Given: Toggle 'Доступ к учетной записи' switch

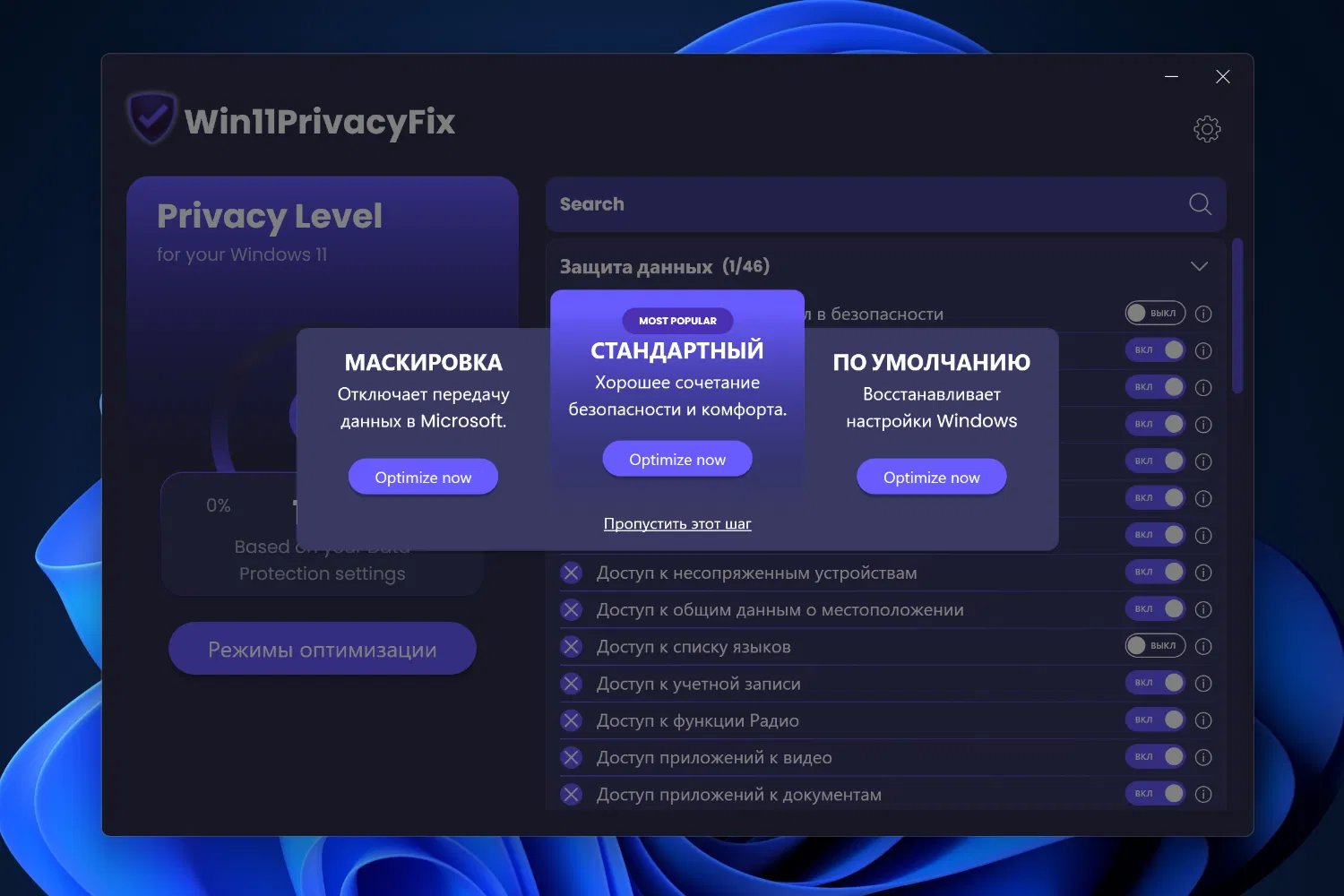Looking at the screenshot, I should [x=1155, y=683].
